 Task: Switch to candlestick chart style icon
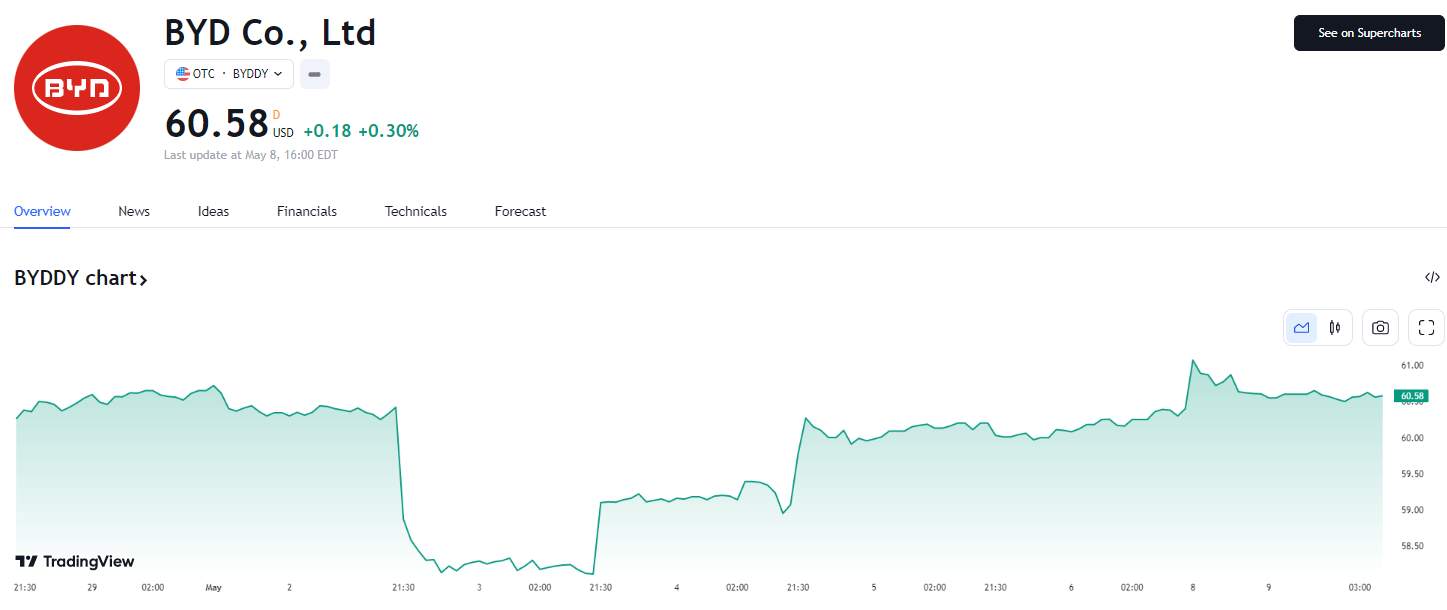pyautogui.click(x=1335, y=327)
